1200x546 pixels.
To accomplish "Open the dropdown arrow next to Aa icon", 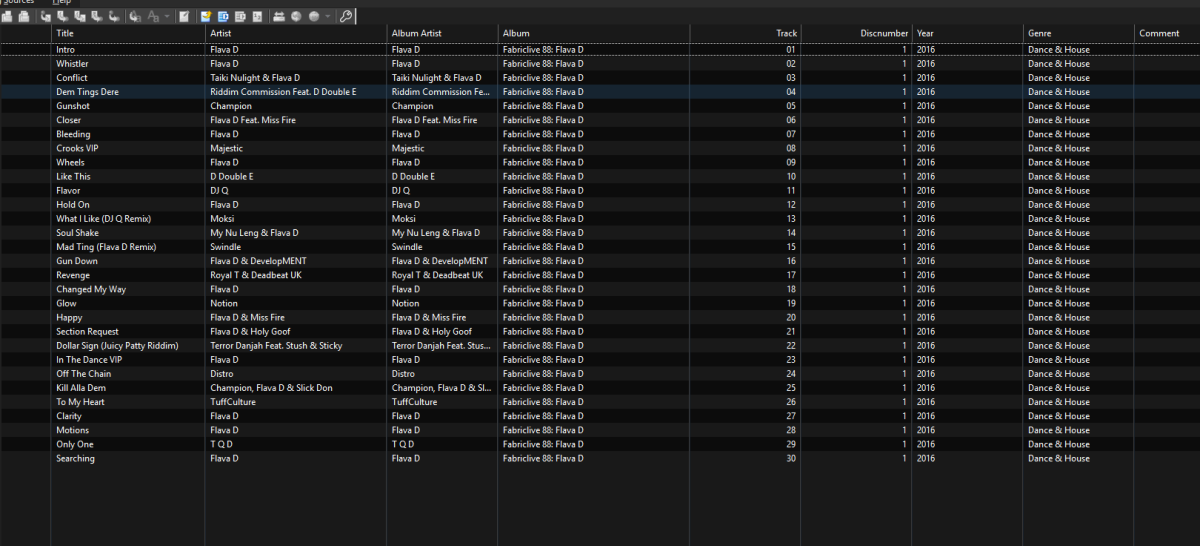I will pyautogui.click(x=167, y=16).
